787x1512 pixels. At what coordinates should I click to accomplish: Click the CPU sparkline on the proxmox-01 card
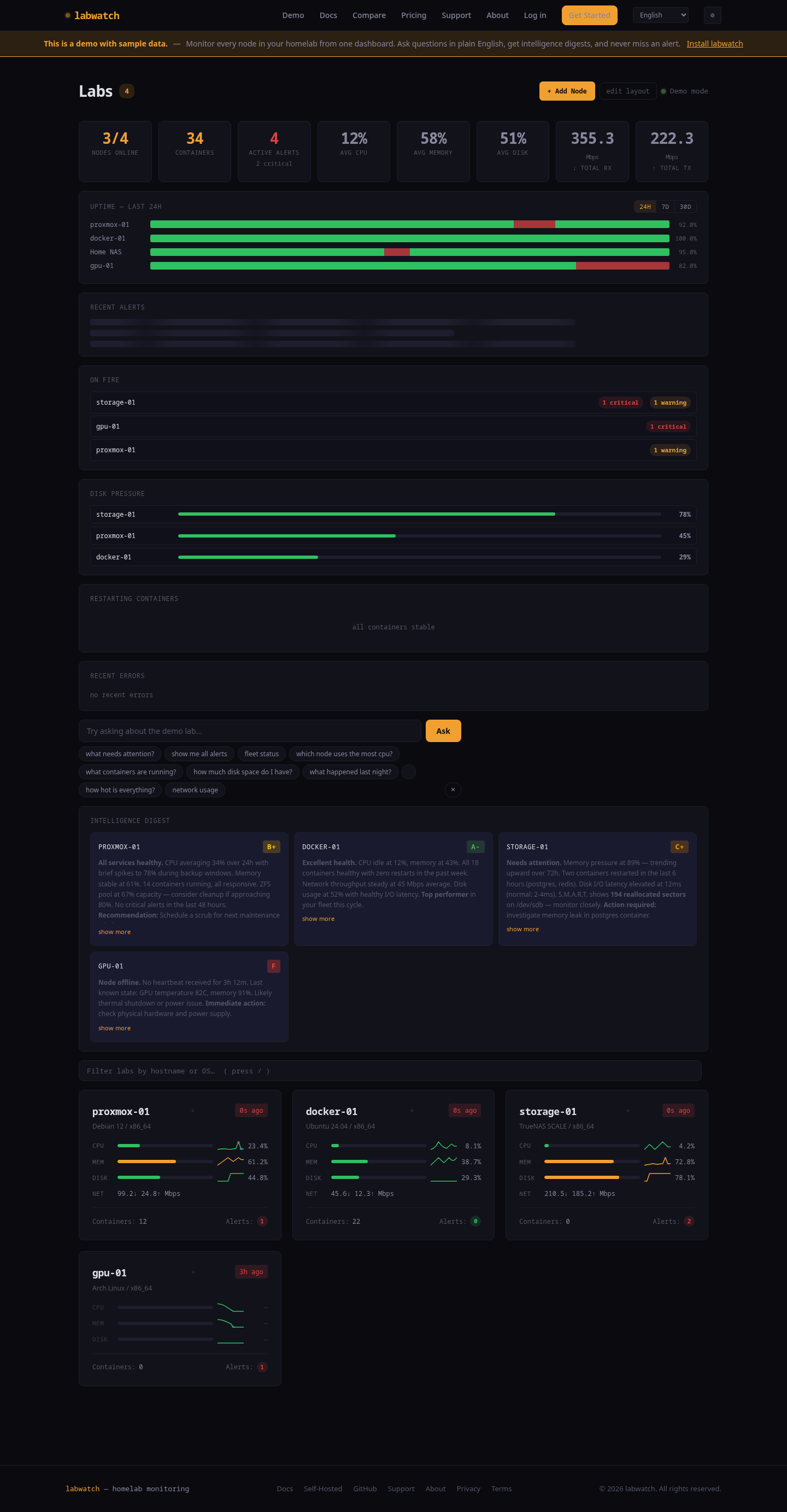click(x=231, y=1145)
